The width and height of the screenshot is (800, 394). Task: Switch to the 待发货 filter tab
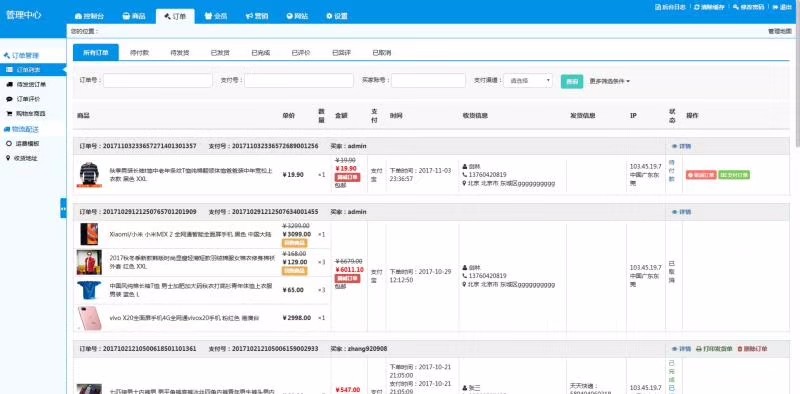coord(180,53)
